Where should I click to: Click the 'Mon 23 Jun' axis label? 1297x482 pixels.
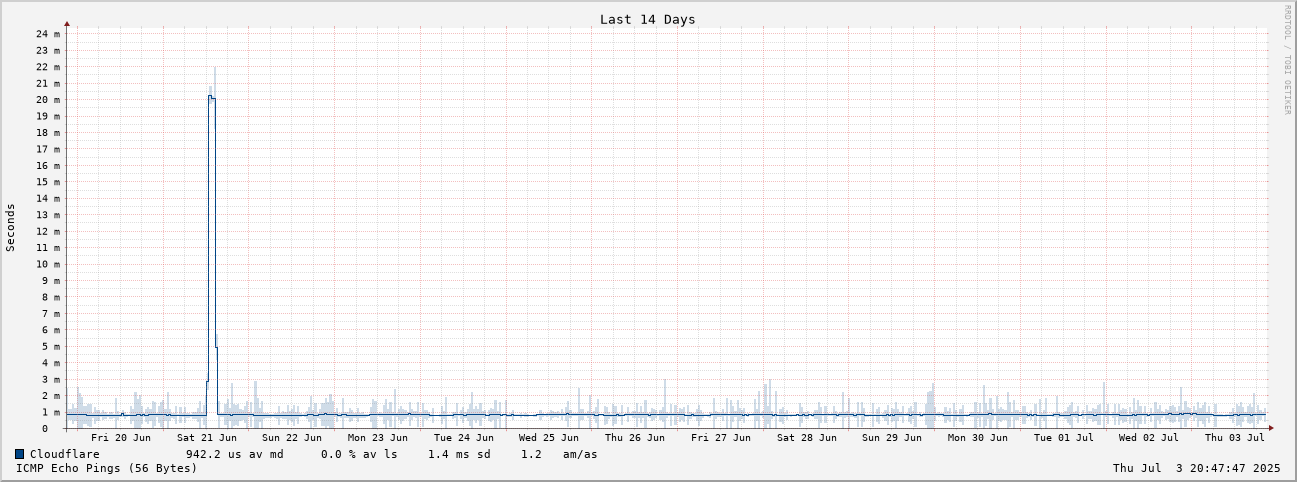click(x=378, y=437)
